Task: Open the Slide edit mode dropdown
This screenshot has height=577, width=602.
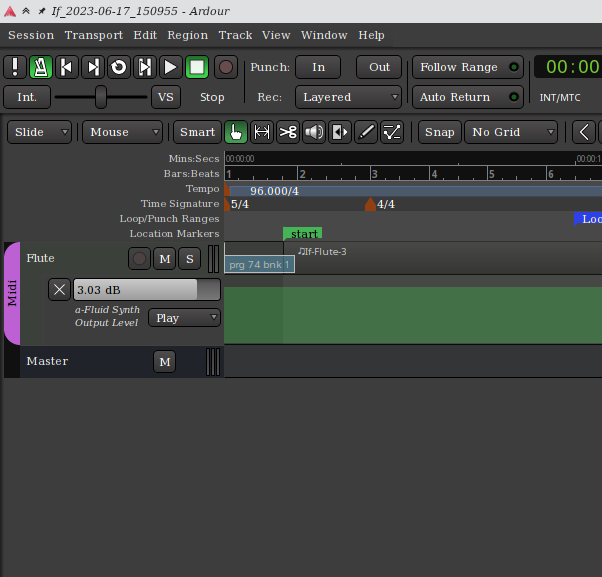Action: [40, 132]
